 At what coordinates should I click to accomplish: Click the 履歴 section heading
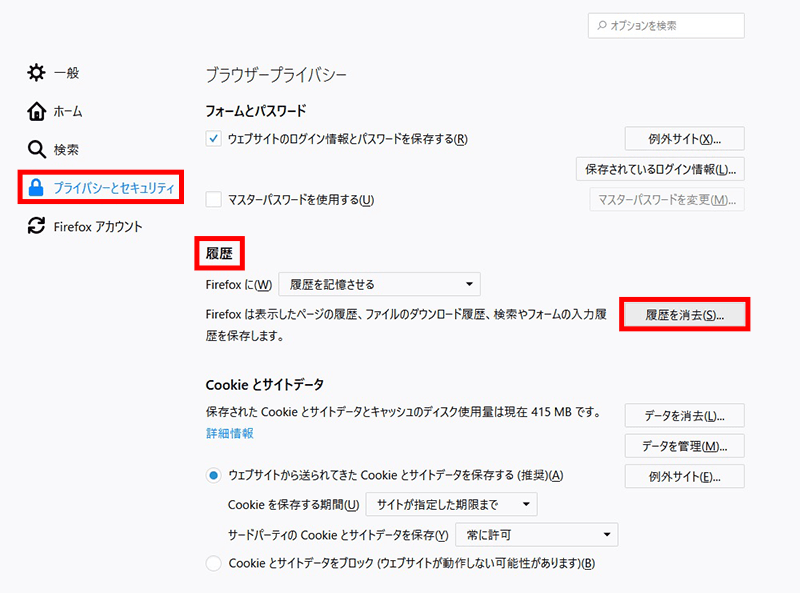[x=219, y=253]
